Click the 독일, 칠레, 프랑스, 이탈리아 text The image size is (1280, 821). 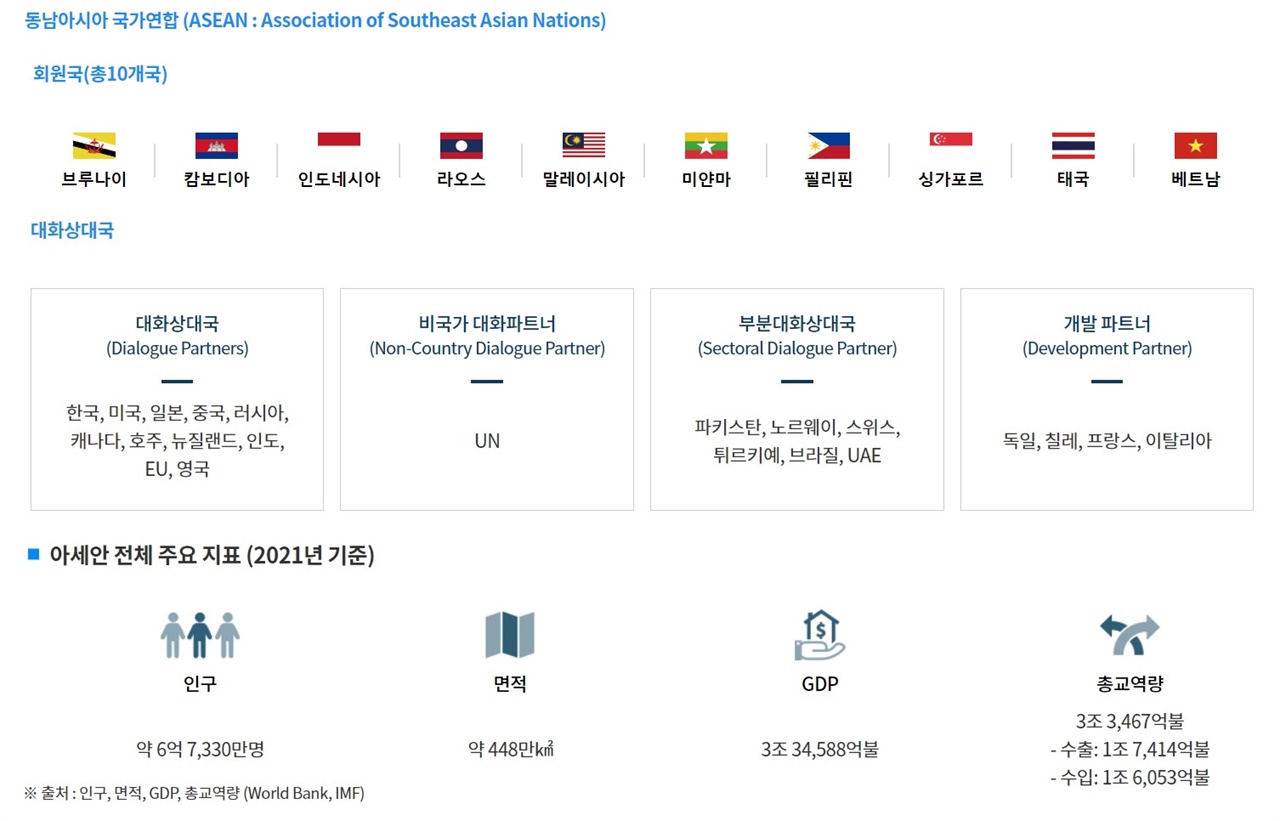1107,441
